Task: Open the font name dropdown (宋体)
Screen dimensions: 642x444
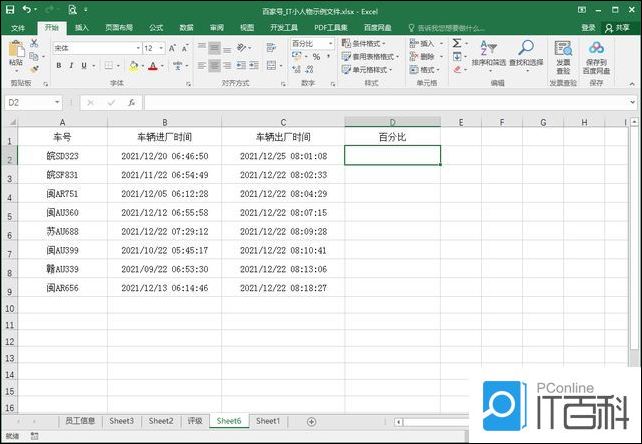Action: pyautogui.click(x=138, y=48)
